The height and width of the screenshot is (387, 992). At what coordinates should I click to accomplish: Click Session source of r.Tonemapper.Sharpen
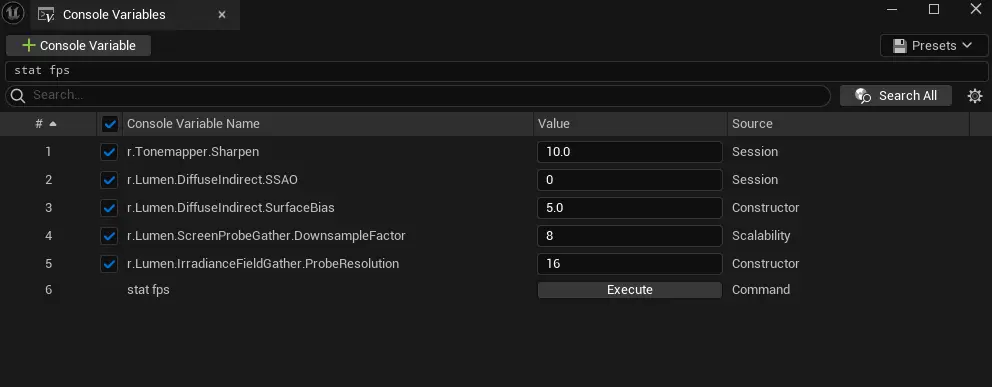(x=755, y=152)
